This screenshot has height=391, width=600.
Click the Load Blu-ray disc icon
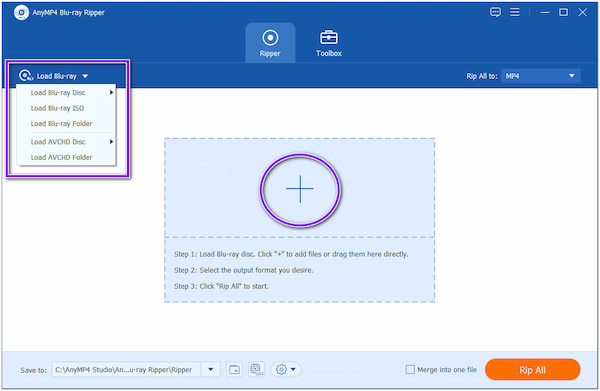(x=26, y=76)
